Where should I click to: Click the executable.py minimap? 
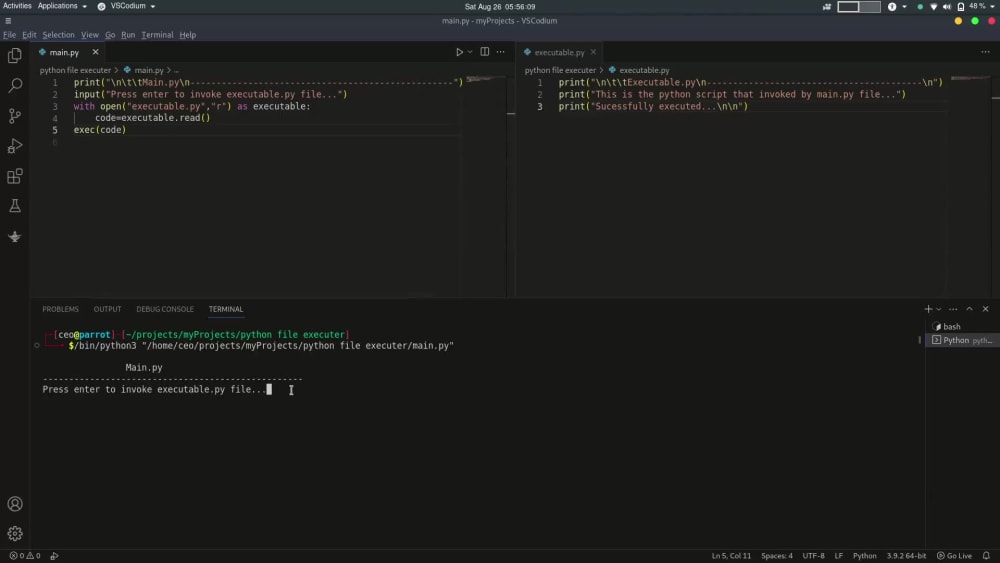pyautogui.click(x=969, y=78)
